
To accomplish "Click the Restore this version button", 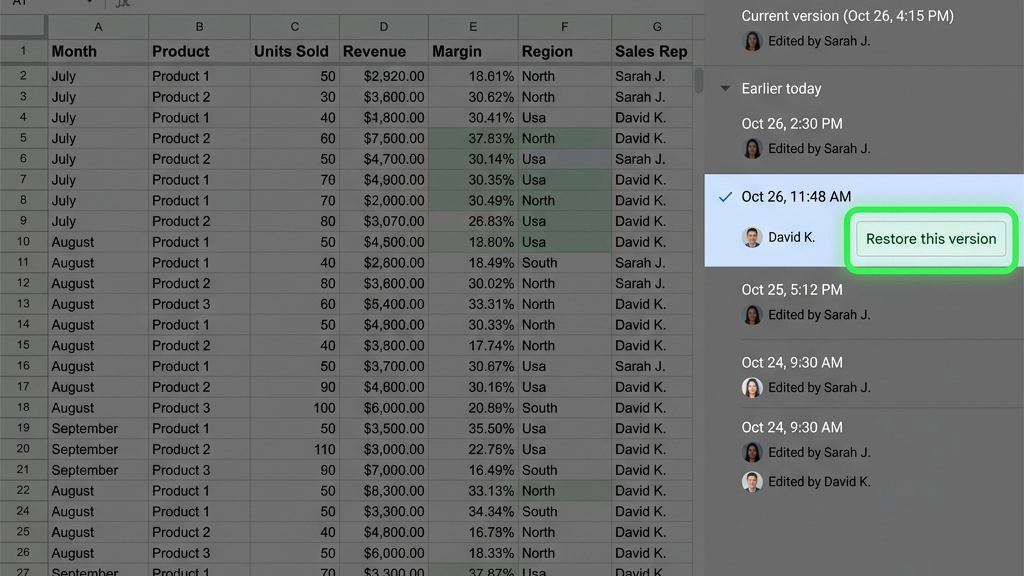I will tap(931, 239).
